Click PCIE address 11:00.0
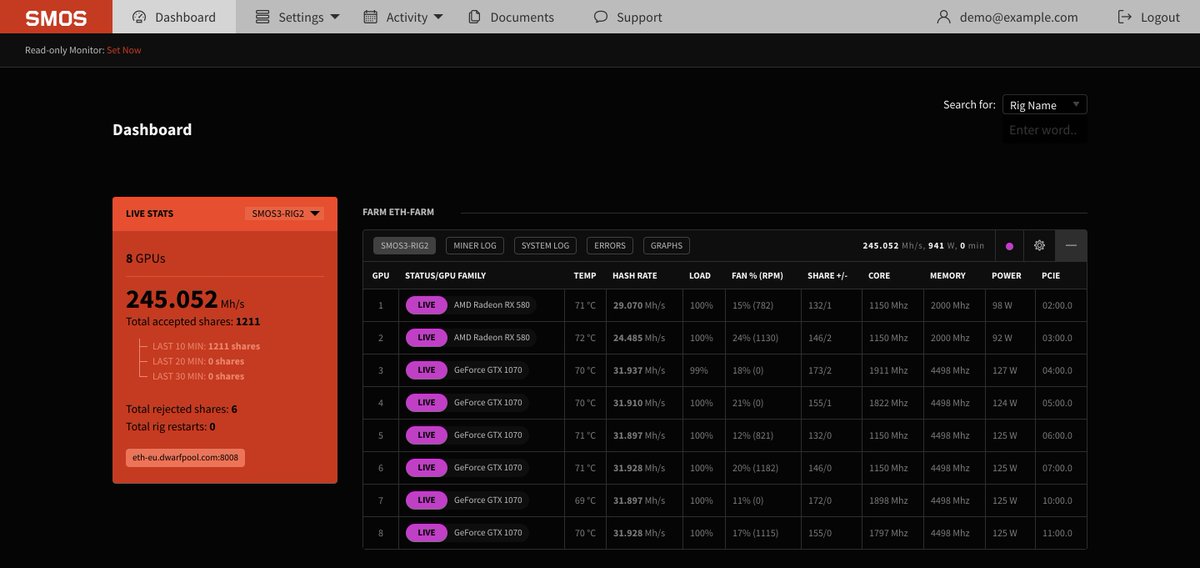1200x568 pixels. point(1056,532)
